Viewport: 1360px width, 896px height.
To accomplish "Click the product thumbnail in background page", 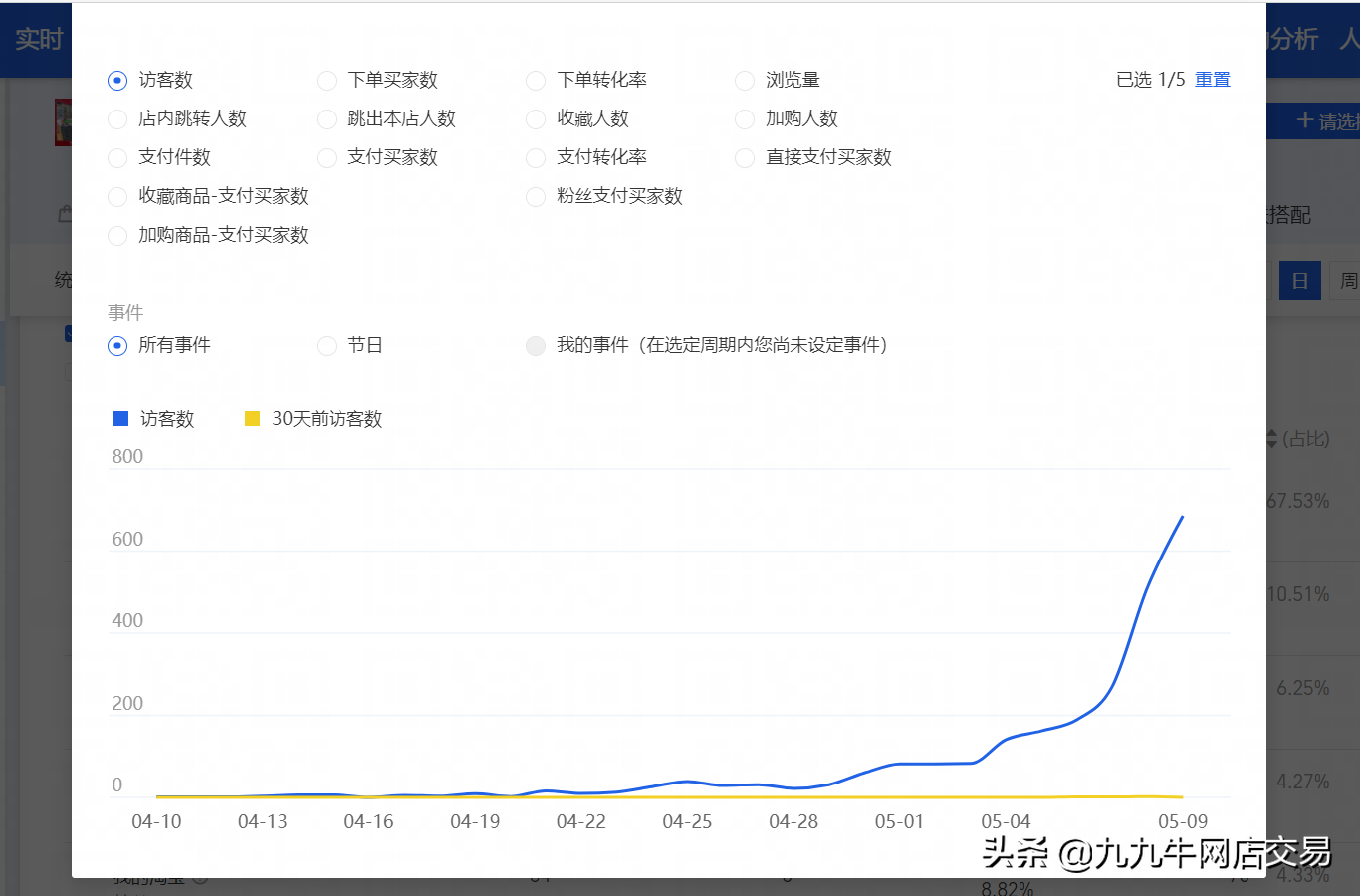I will pos(63,122).
